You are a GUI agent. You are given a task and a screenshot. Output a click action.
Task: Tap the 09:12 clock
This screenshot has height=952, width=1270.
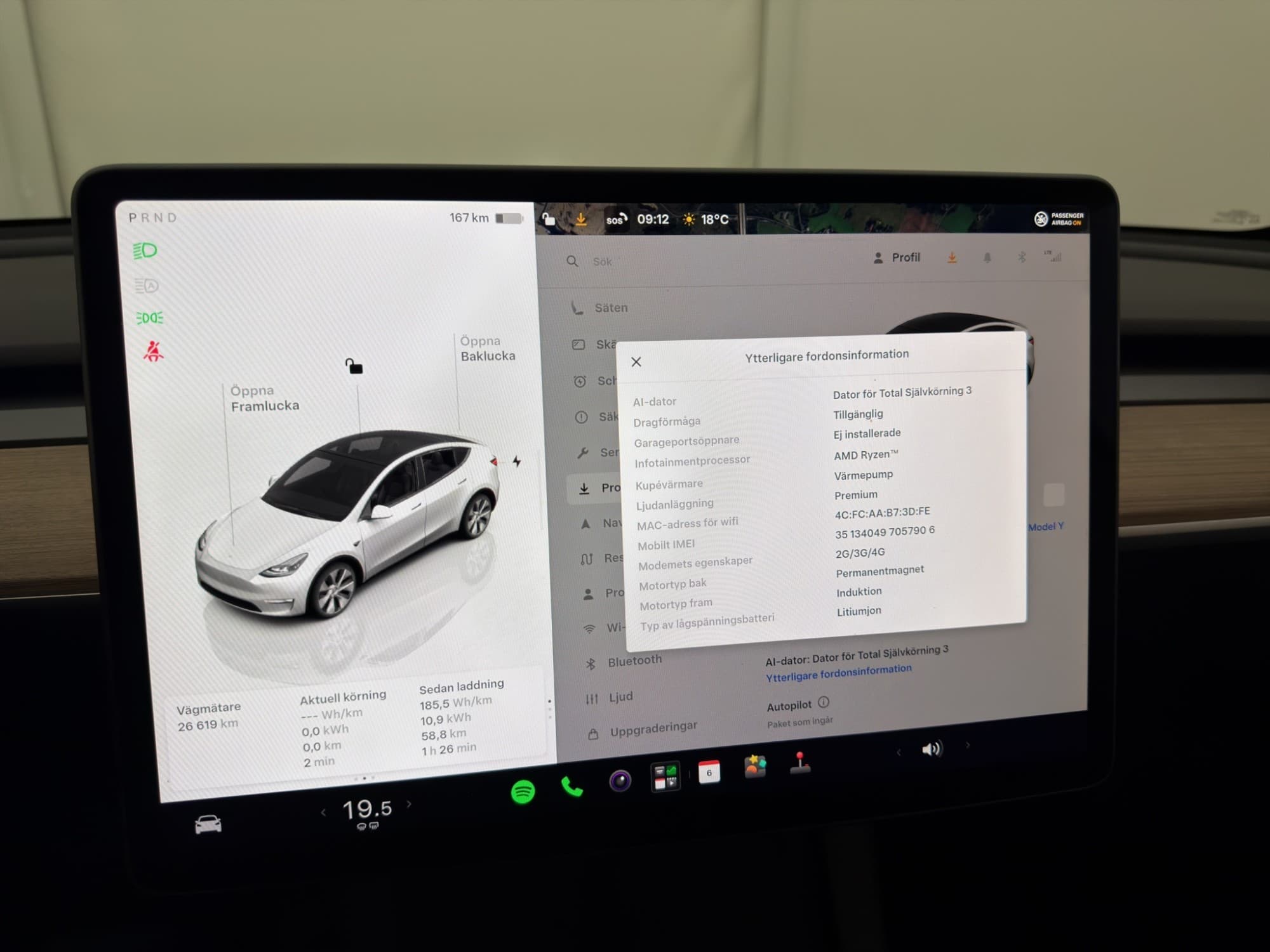(x=653, y=220)
